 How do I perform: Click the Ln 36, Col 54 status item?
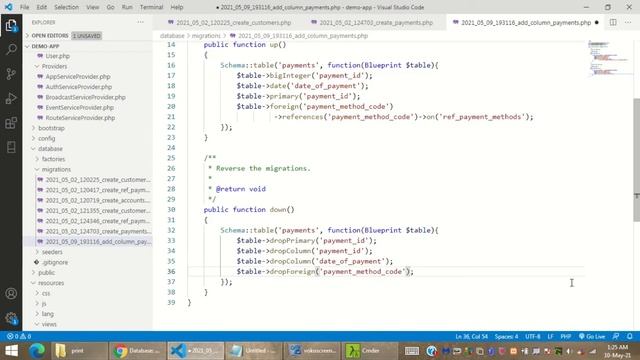[471, 336]
